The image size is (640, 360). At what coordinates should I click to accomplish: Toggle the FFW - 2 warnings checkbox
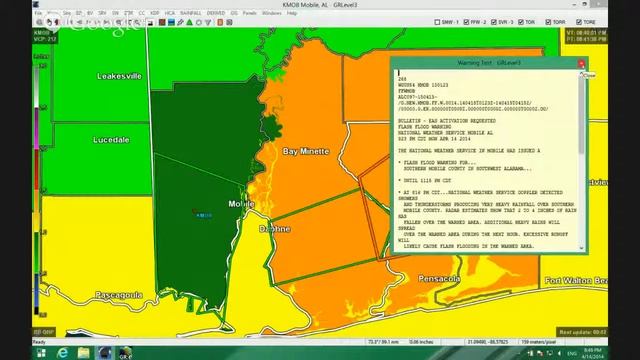(466, 22)
